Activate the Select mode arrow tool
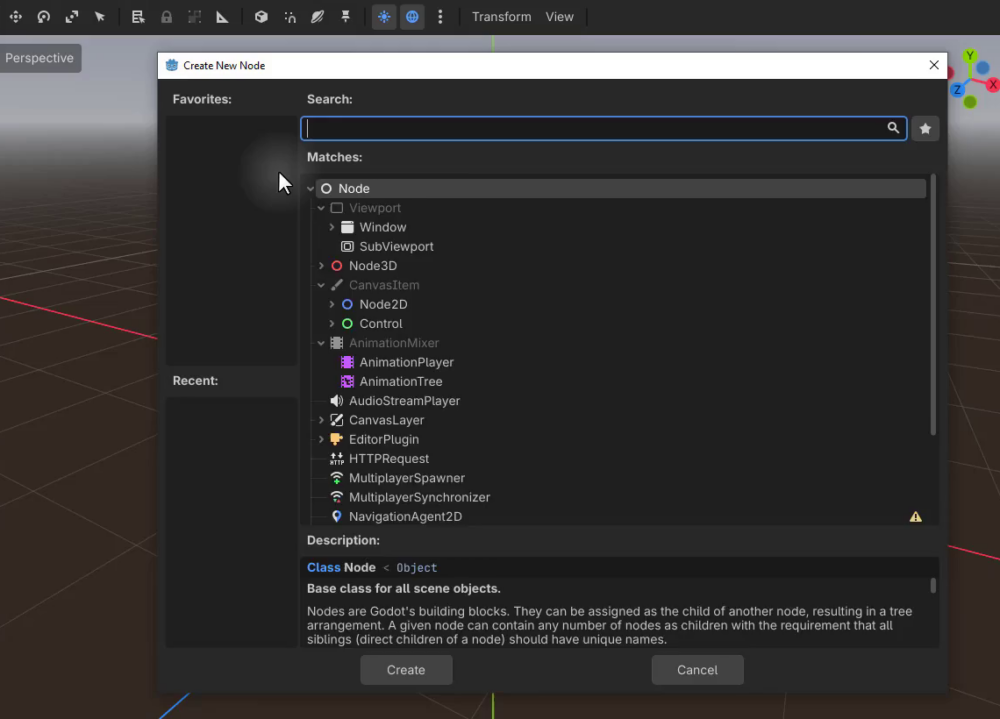This screenshot has width=1000, height=719. (x=99, y=17)
